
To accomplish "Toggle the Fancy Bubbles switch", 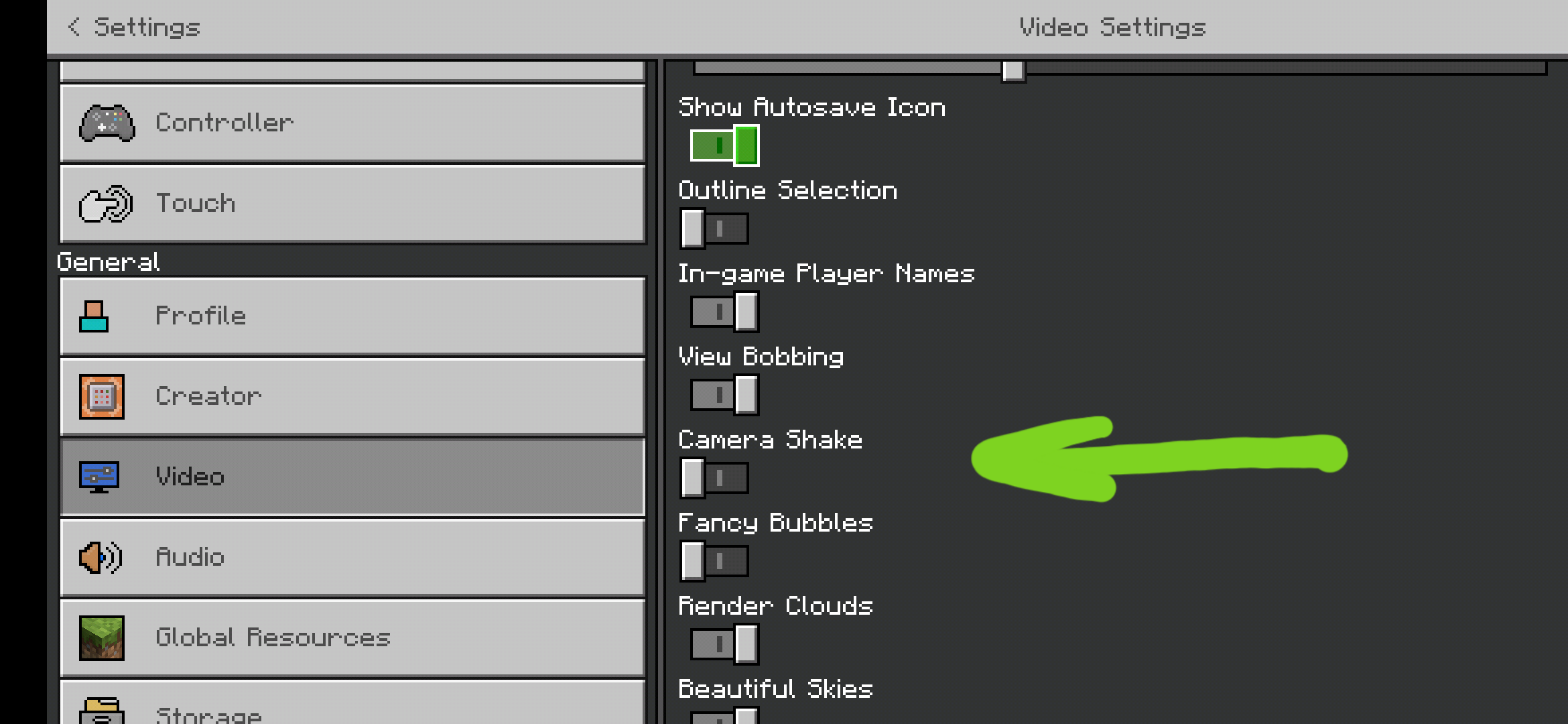I will click(714, 561).
